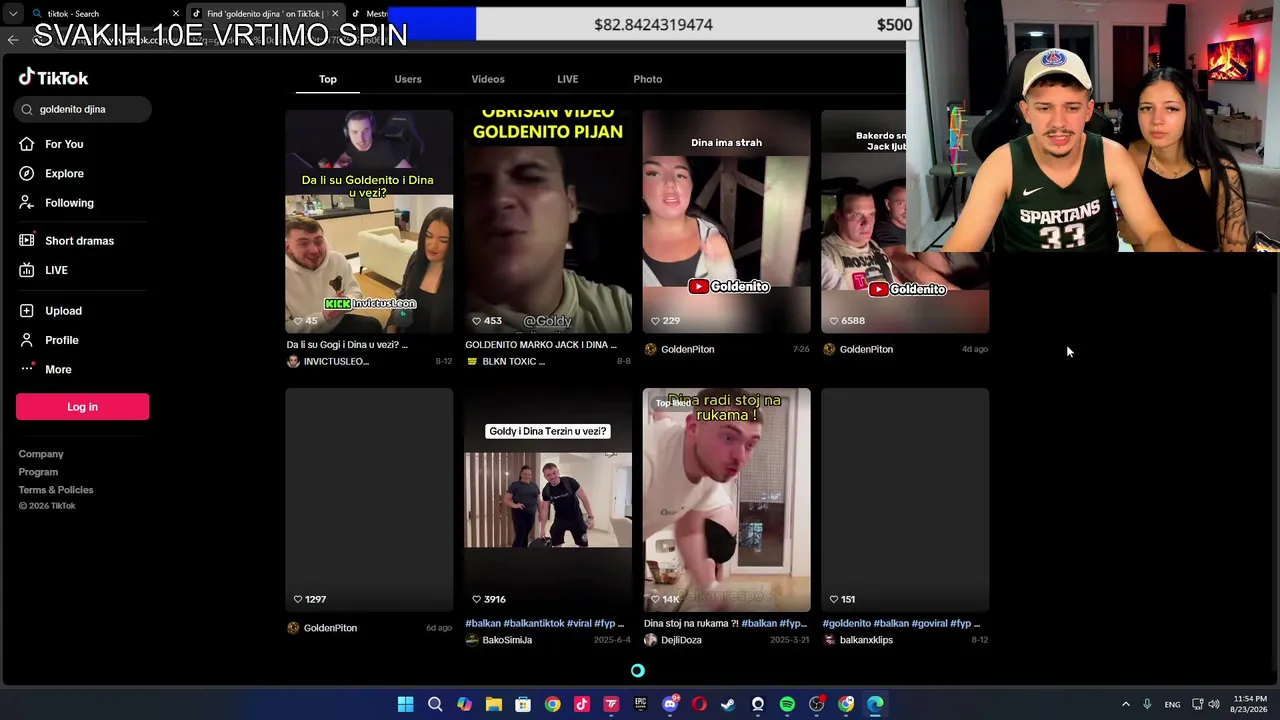Screen dimensions: 1280x720
Task: Open microphone indicator in system tray
Action: (x=1147, y=704)
